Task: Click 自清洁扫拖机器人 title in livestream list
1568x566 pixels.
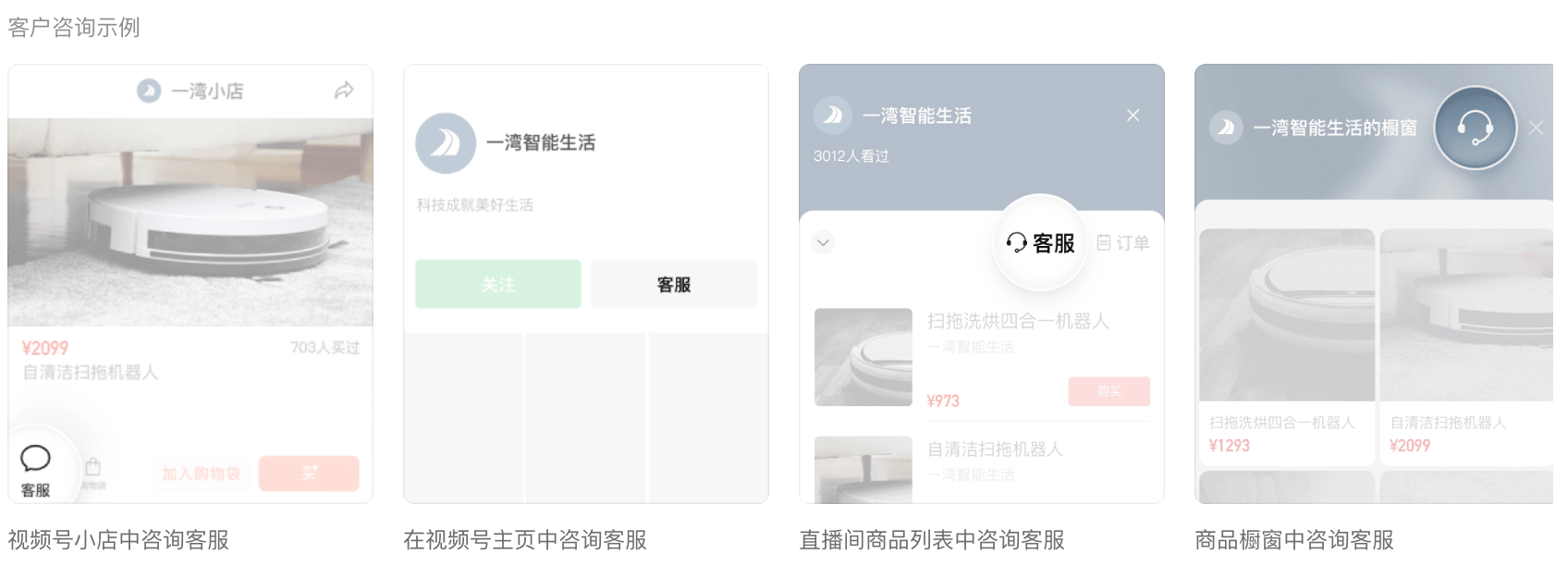Action: click(995, 449)
